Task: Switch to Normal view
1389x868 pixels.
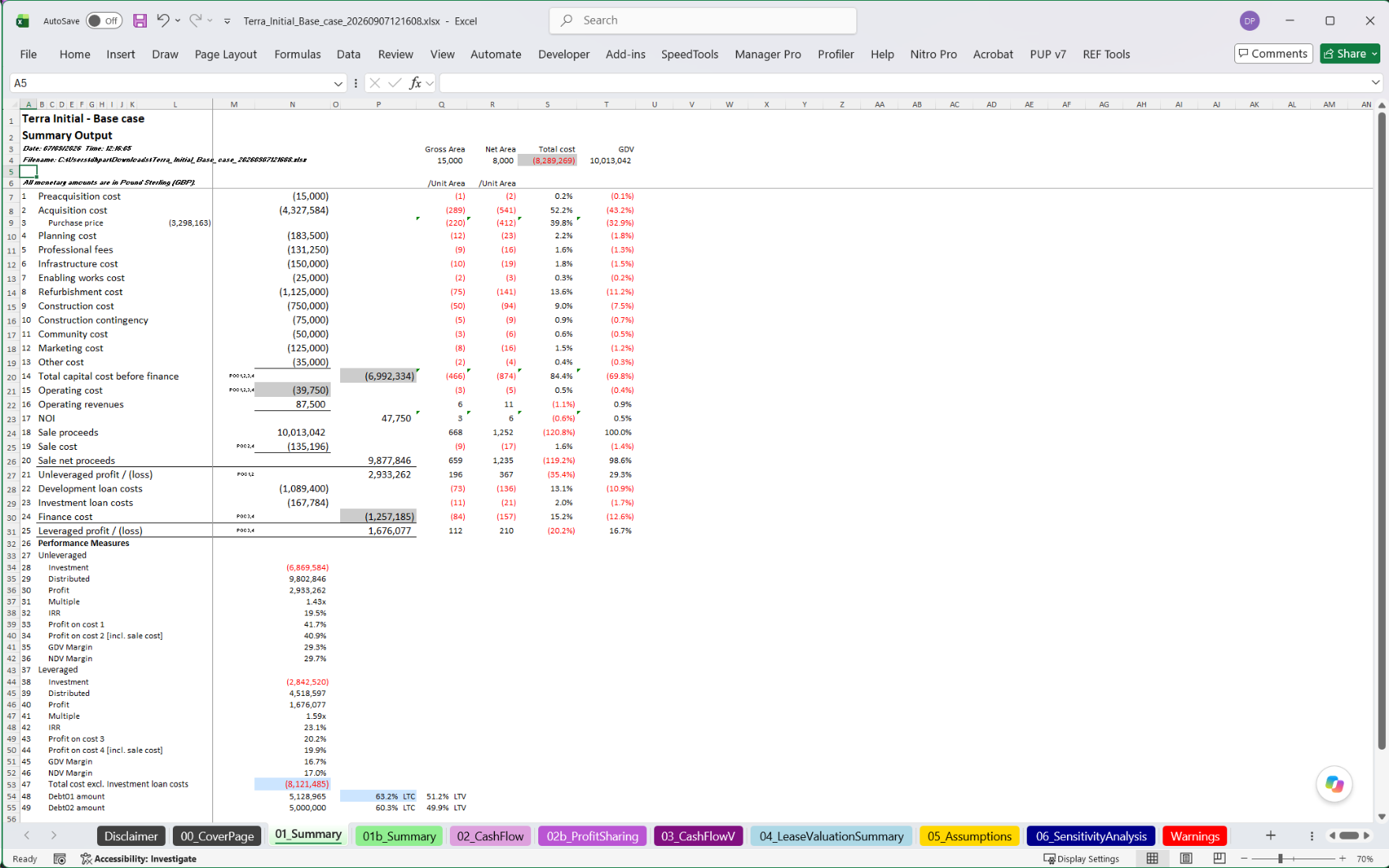Action: (1152, 859)
